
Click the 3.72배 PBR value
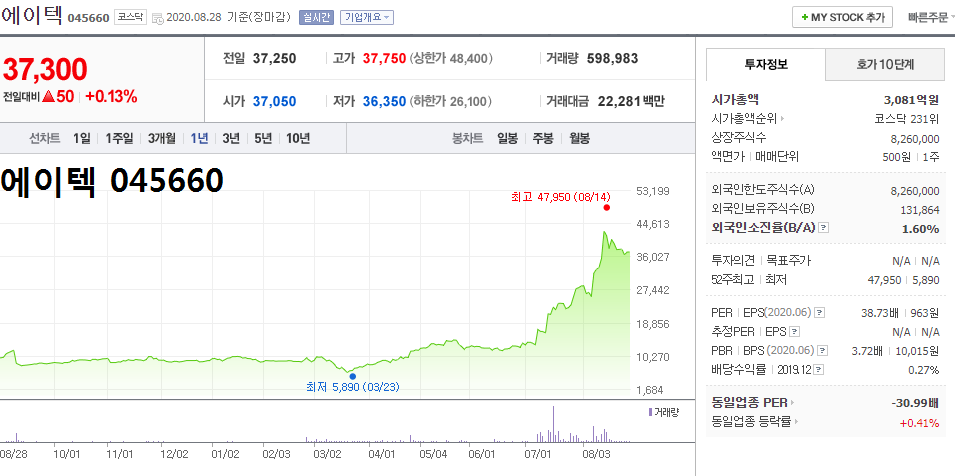(x=867, y=351)
